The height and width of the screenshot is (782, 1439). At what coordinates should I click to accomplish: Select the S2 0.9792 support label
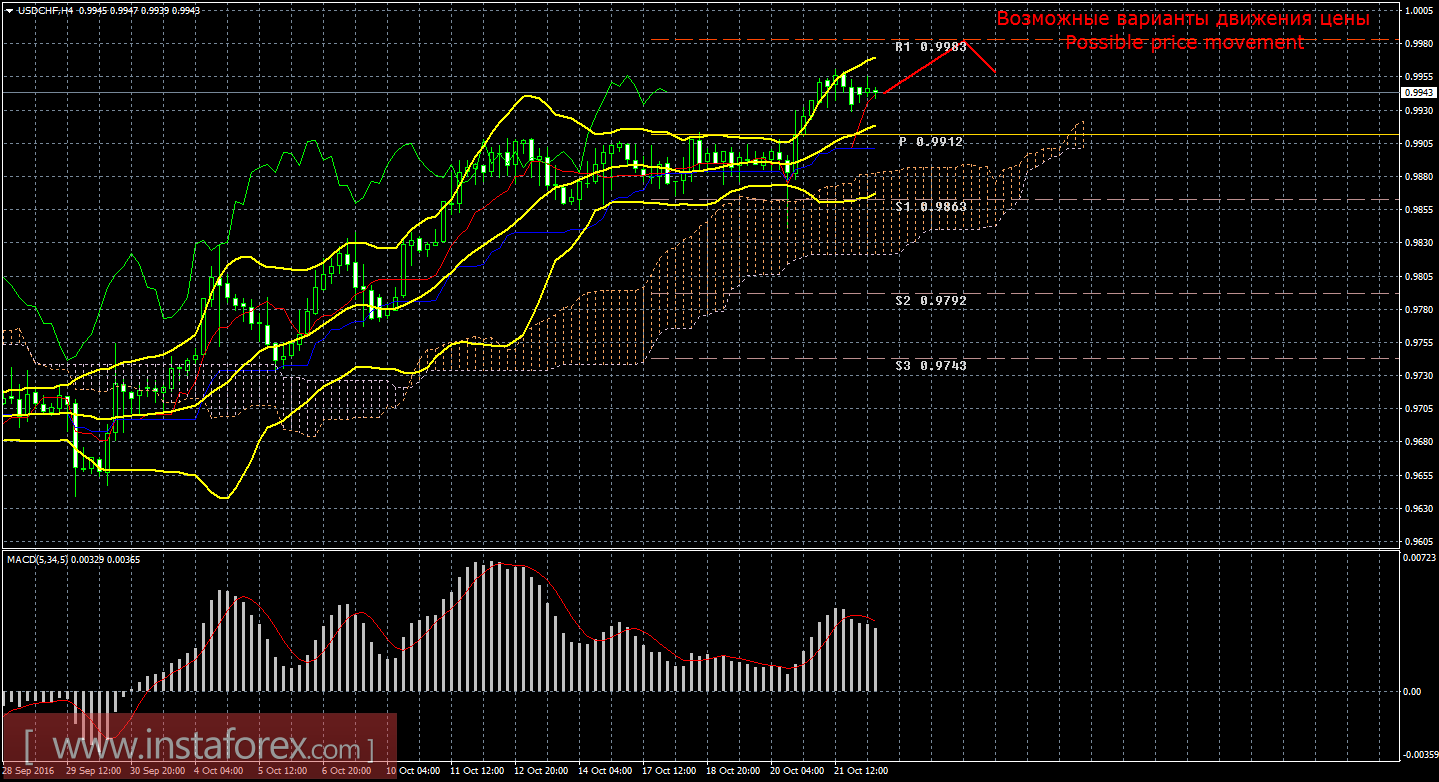pyautogui.click(x=930, y=300)
